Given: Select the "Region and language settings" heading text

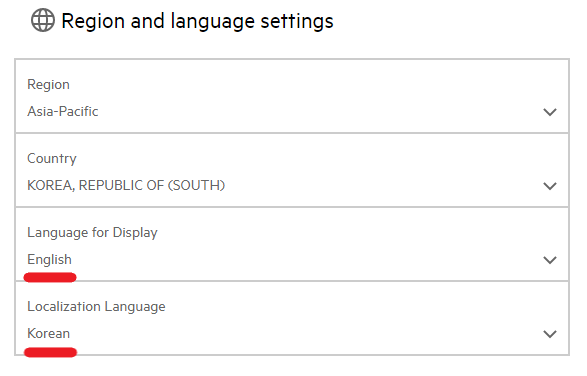Looking at the screenshot, I should point(197,21).
